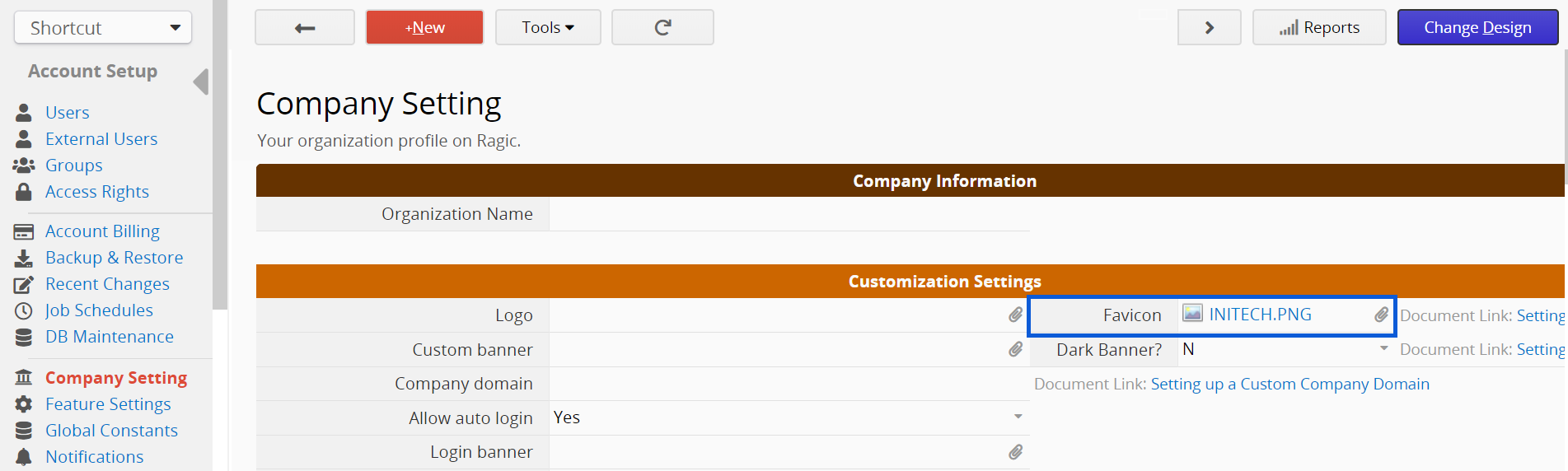Click the Organization Name input field

[x=789, y=214]
